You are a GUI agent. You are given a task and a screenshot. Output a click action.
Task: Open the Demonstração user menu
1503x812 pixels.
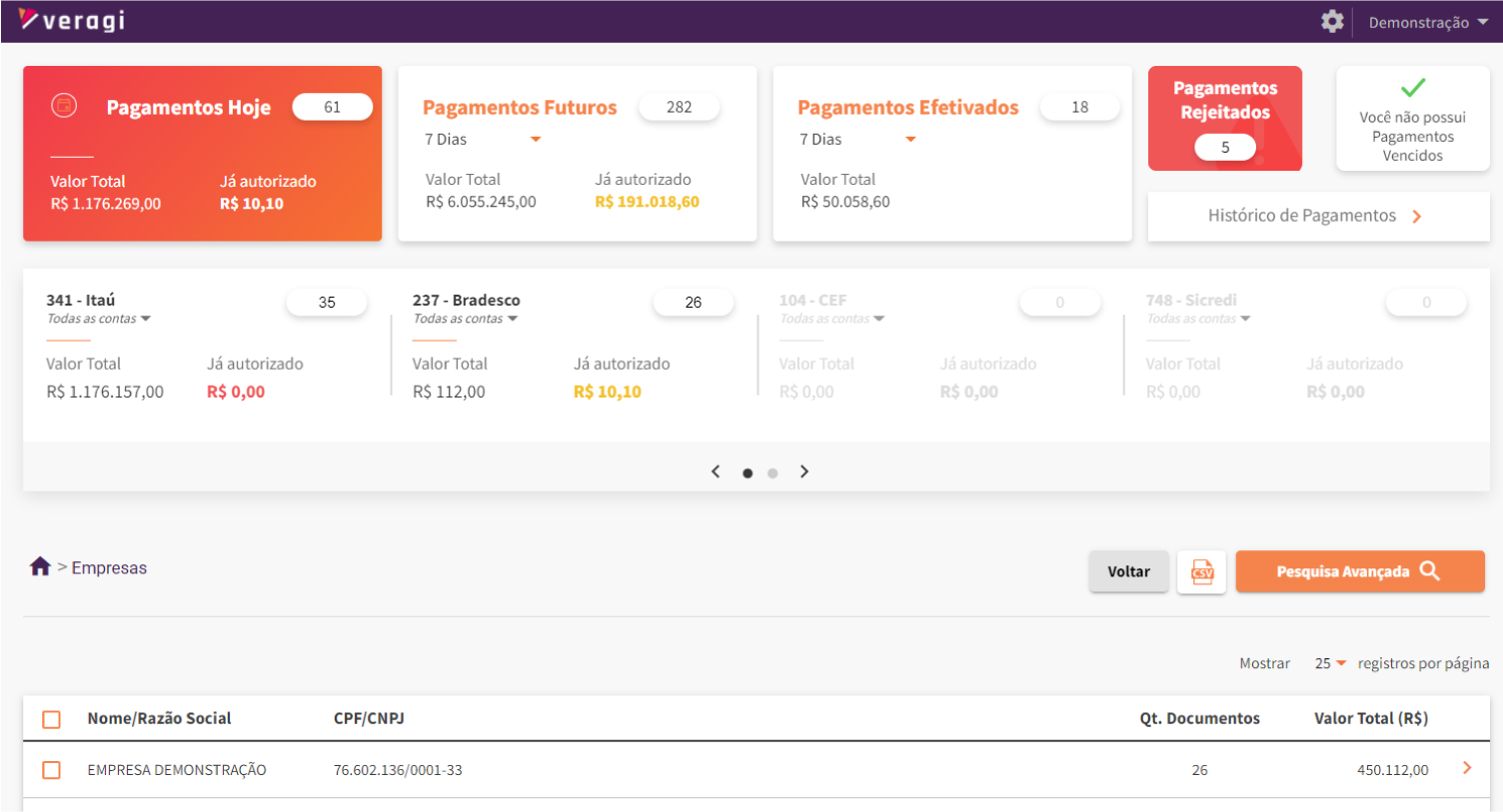1427,22
